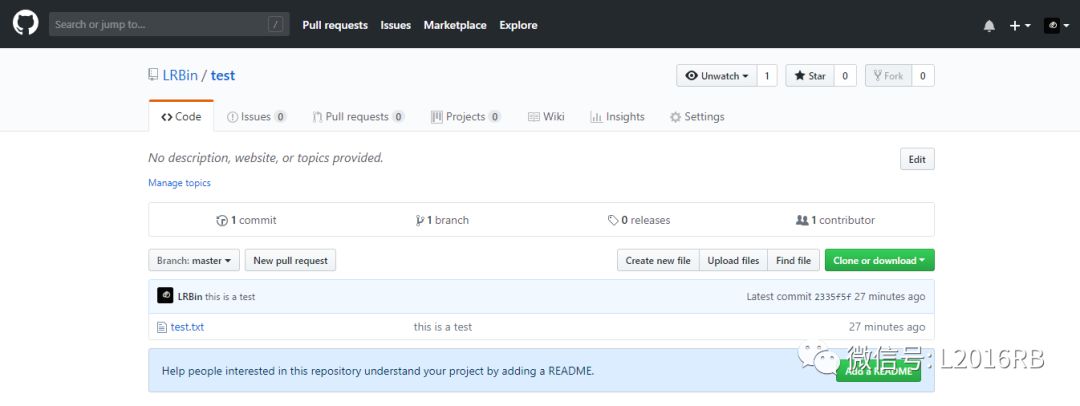Expand the Clone or download menu
Viewport: 1080px width, 406px height.
[879, 260]
